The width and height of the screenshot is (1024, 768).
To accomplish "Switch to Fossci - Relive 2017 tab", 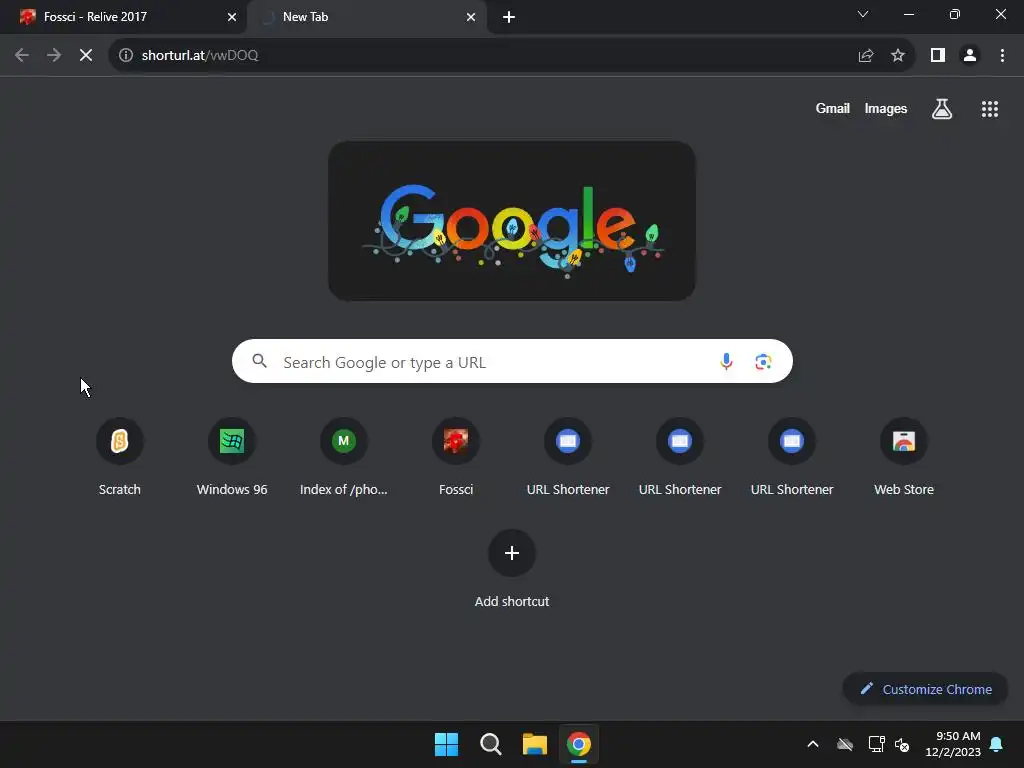I will [123, 17].
